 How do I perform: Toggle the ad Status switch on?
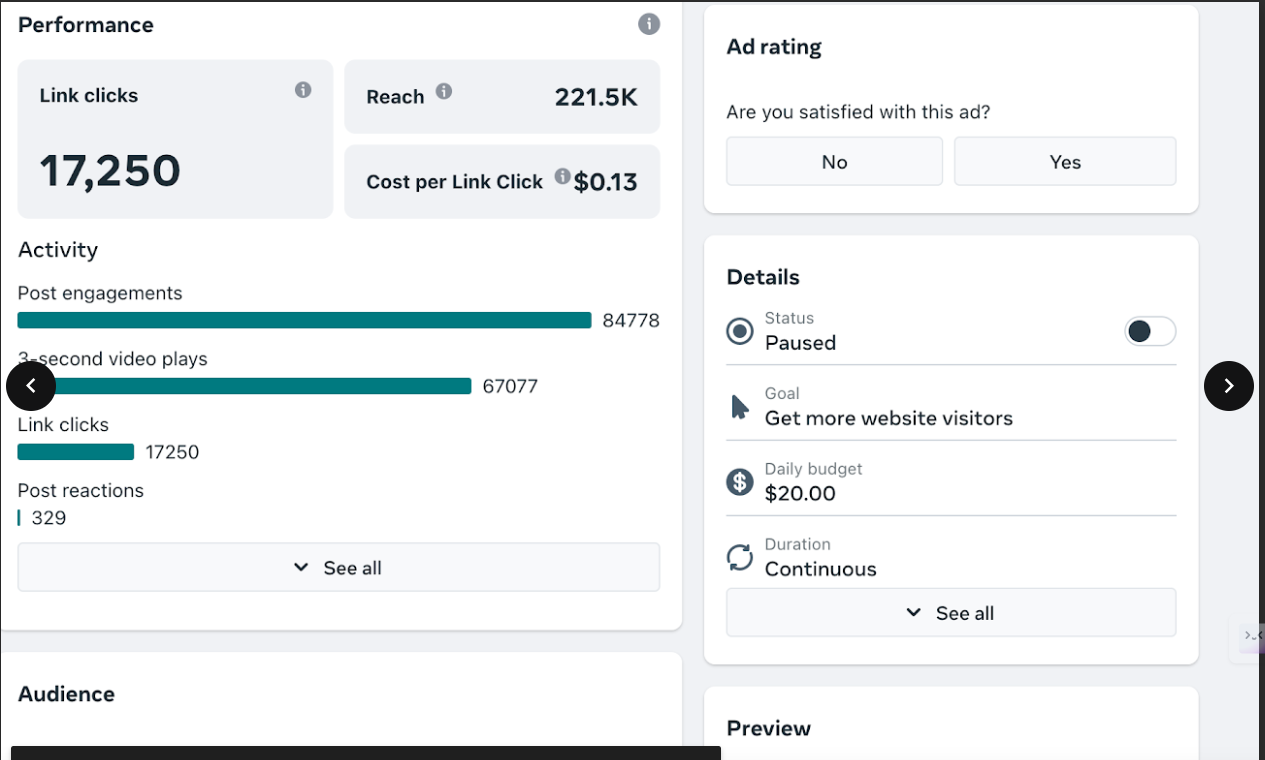(x=1150, y=331)
